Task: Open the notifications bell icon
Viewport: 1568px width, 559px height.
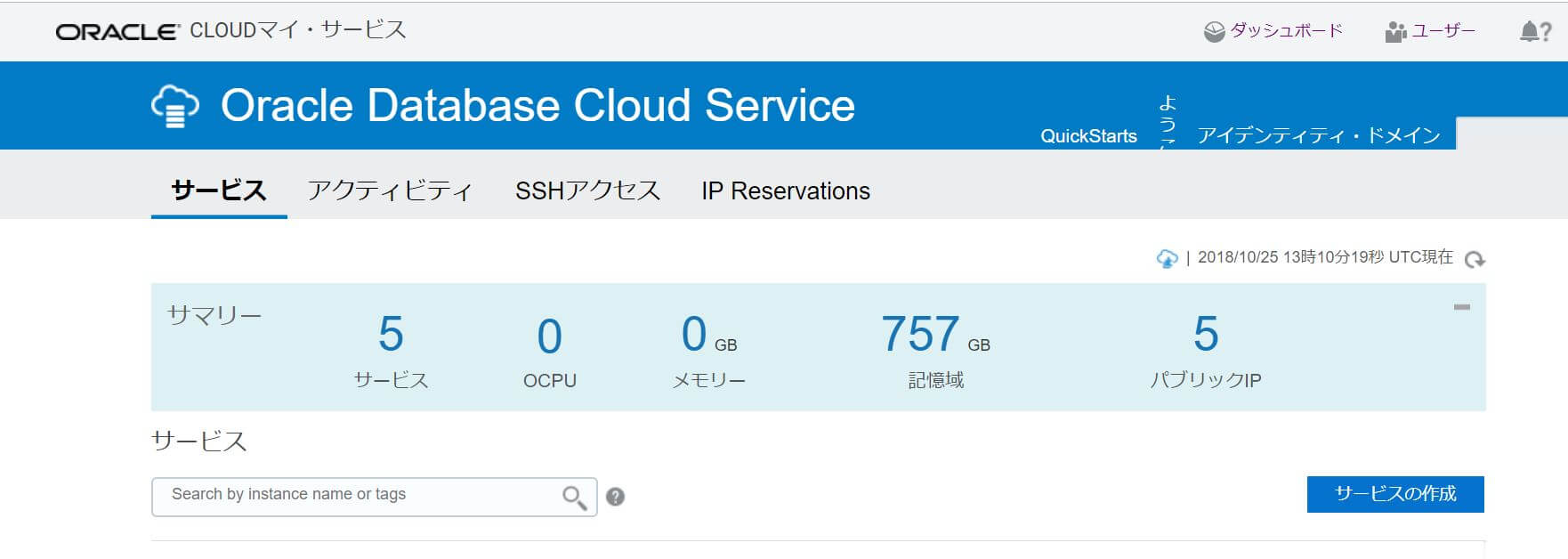Action: [x=1529, y=32]
